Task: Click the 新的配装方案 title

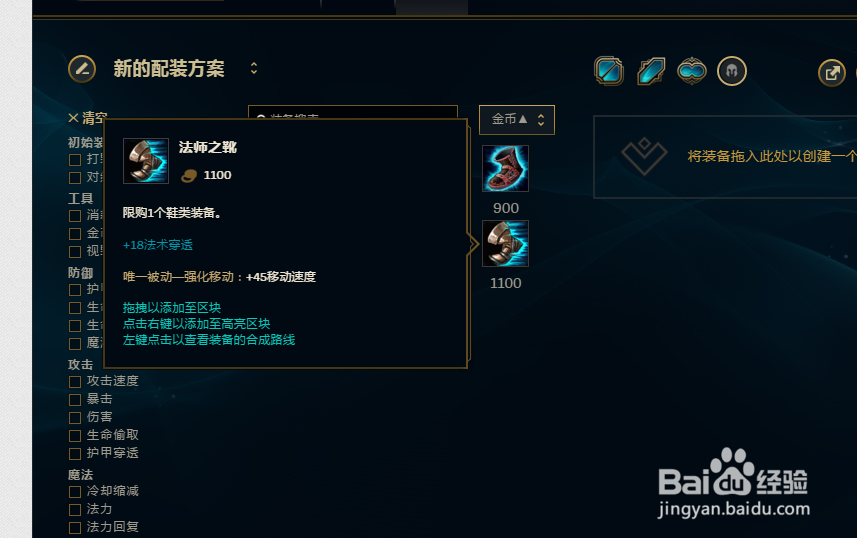Action: [169, 69]
